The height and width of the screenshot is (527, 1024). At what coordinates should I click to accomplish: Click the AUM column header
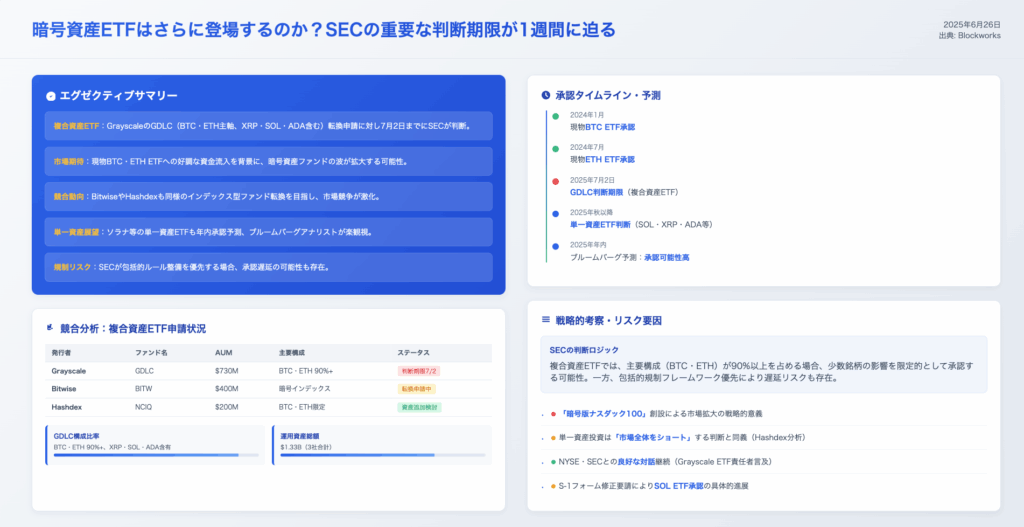click(x=223, y=353)
